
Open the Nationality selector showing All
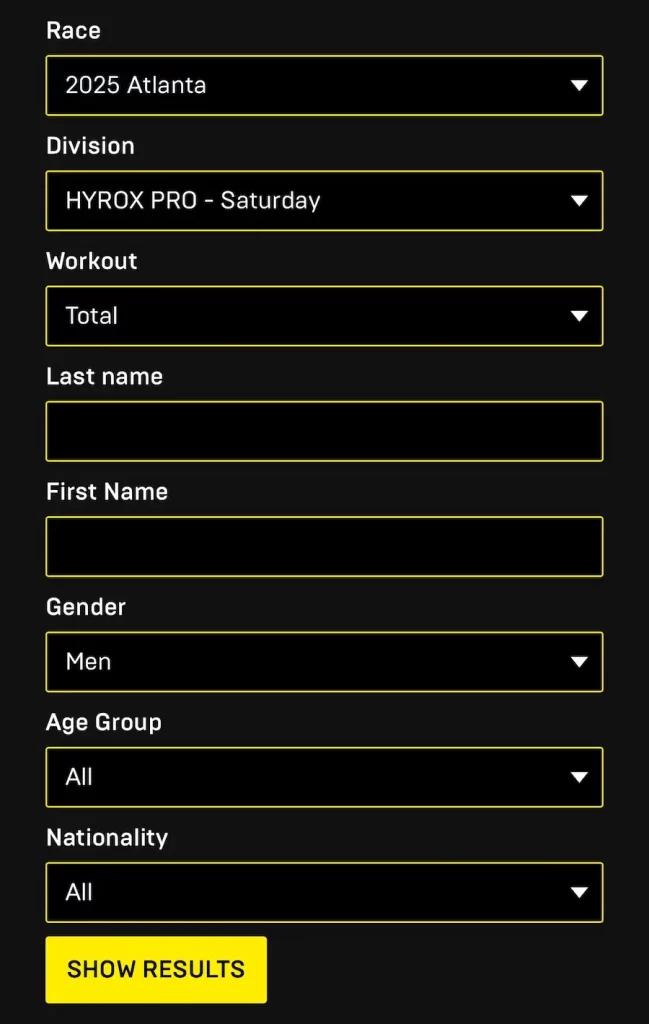point(324,893)
